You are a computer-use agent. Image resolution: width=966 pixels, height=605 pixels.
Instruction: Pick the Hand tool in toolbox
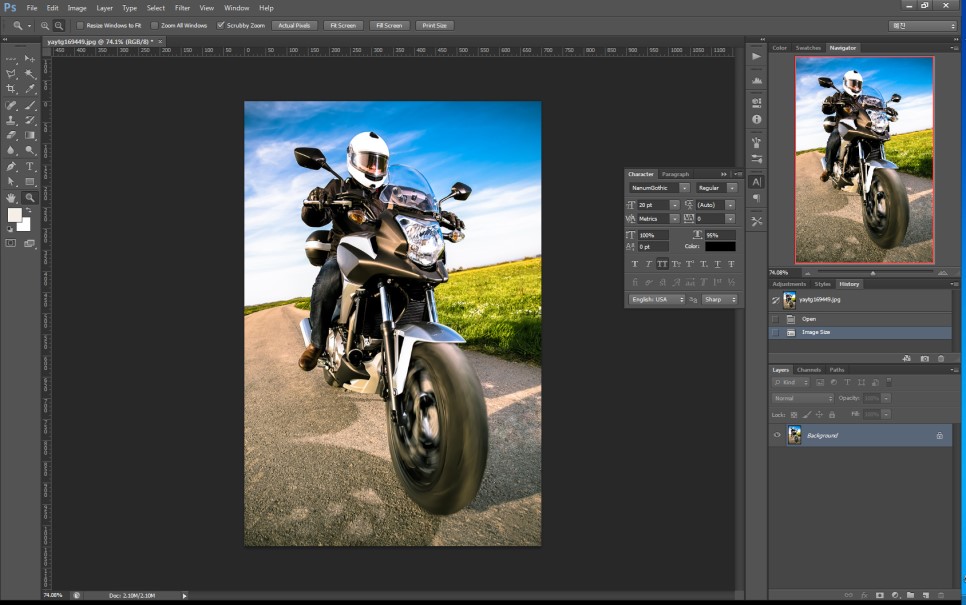12,198
